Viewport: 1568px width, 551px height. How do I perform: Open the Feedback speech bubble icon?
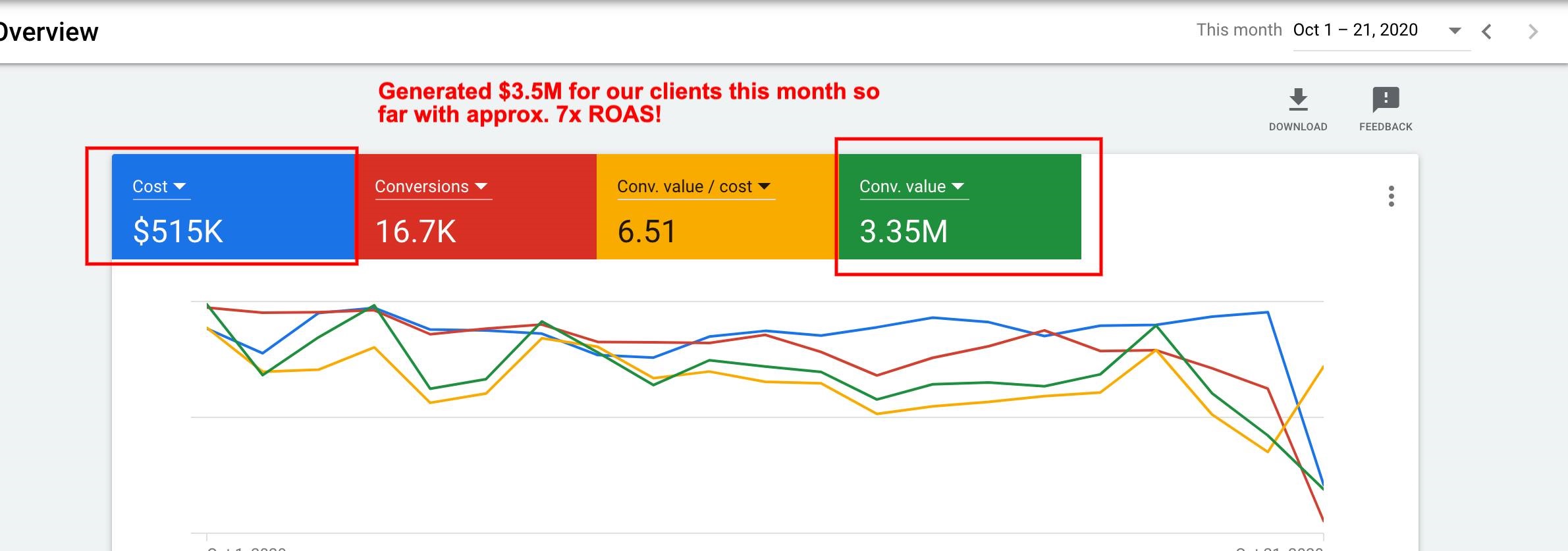1386,99
